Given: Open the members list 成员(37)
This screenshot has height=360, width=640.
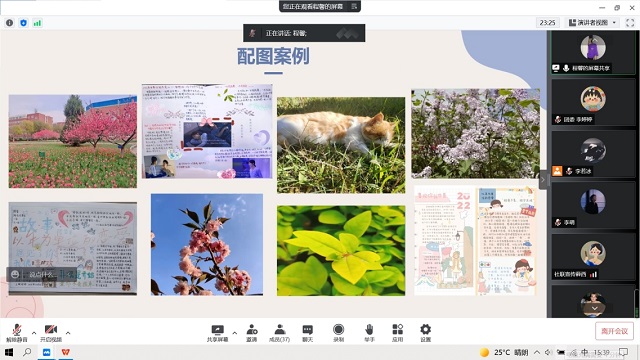Looking at the screenshot, I should 280,333.
